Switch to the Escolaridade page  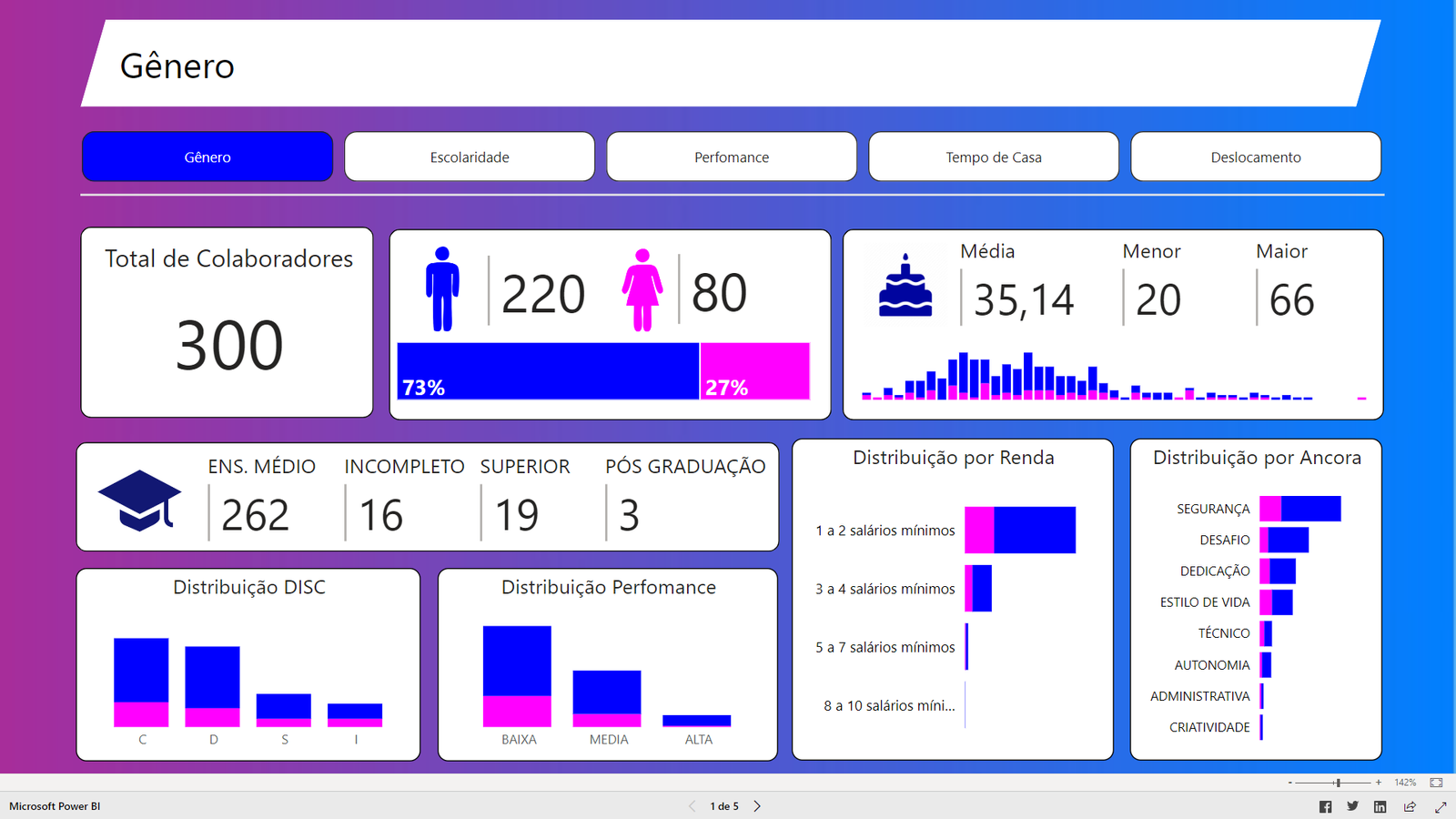coord(470,157)
